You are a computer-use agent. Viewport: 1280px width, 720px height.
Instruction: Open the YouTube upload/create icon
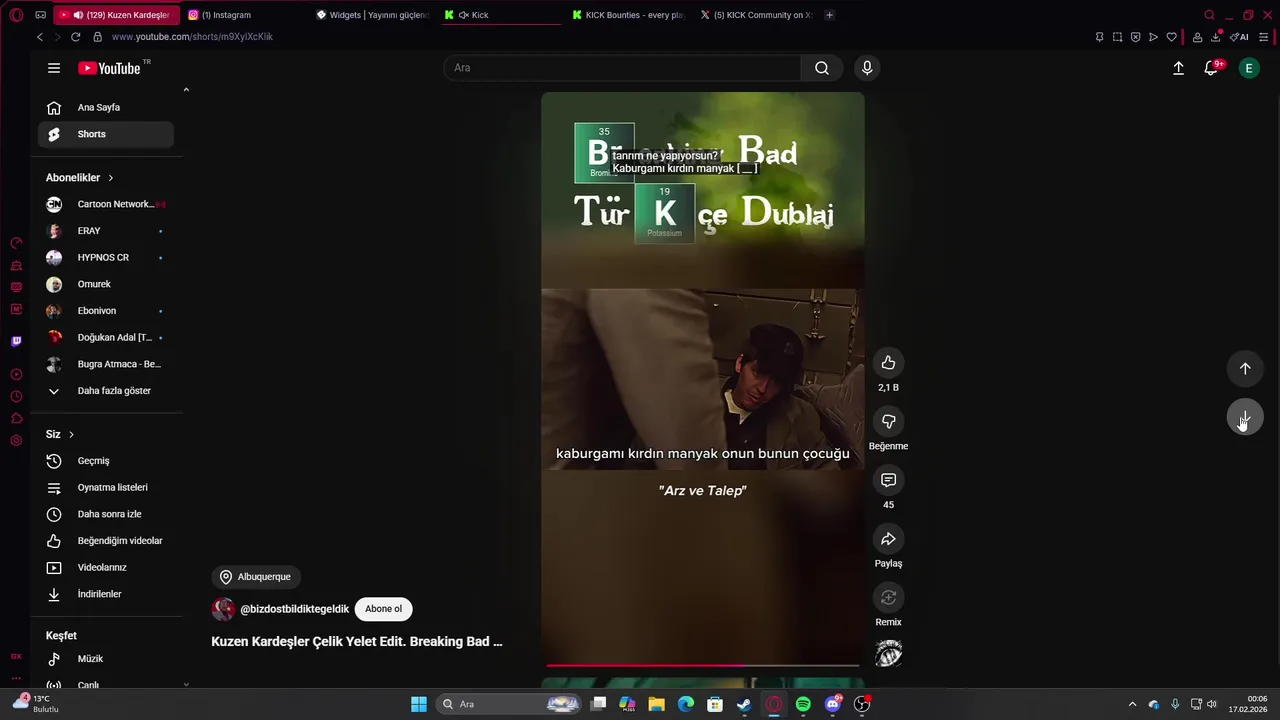[x=1178, y=68]
